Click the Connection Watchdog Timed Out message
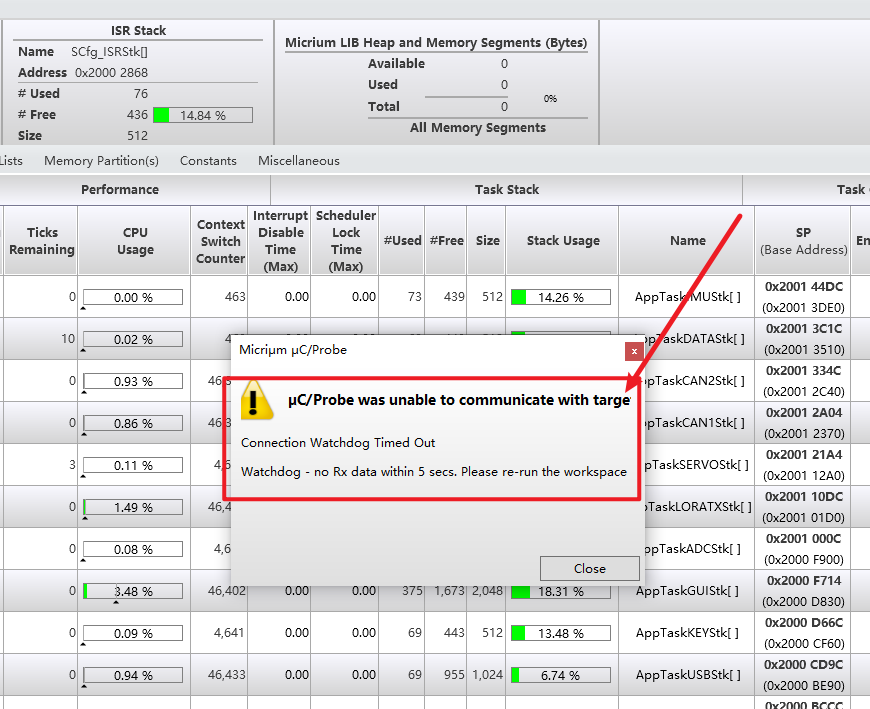 (x=338, y=443)
